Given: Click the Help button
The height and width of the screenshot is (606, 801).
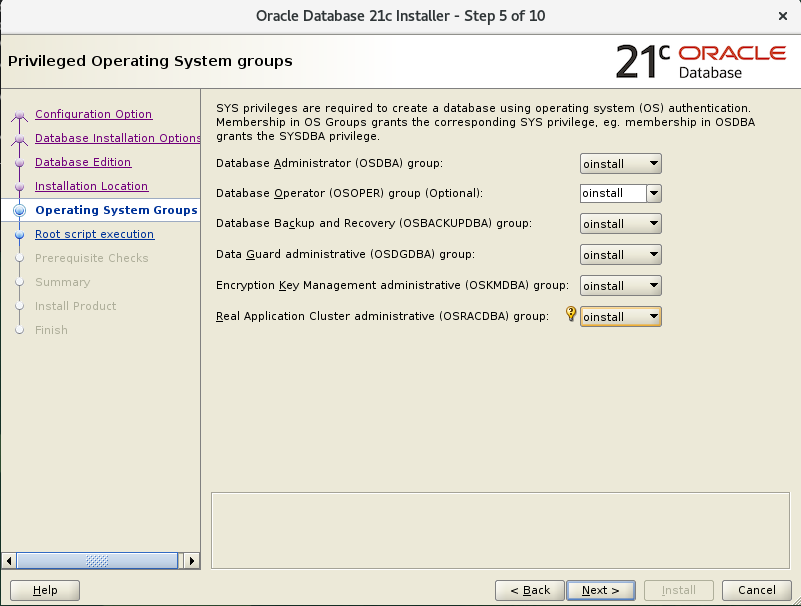Looking at the screenshot, I should click(45, 590).
